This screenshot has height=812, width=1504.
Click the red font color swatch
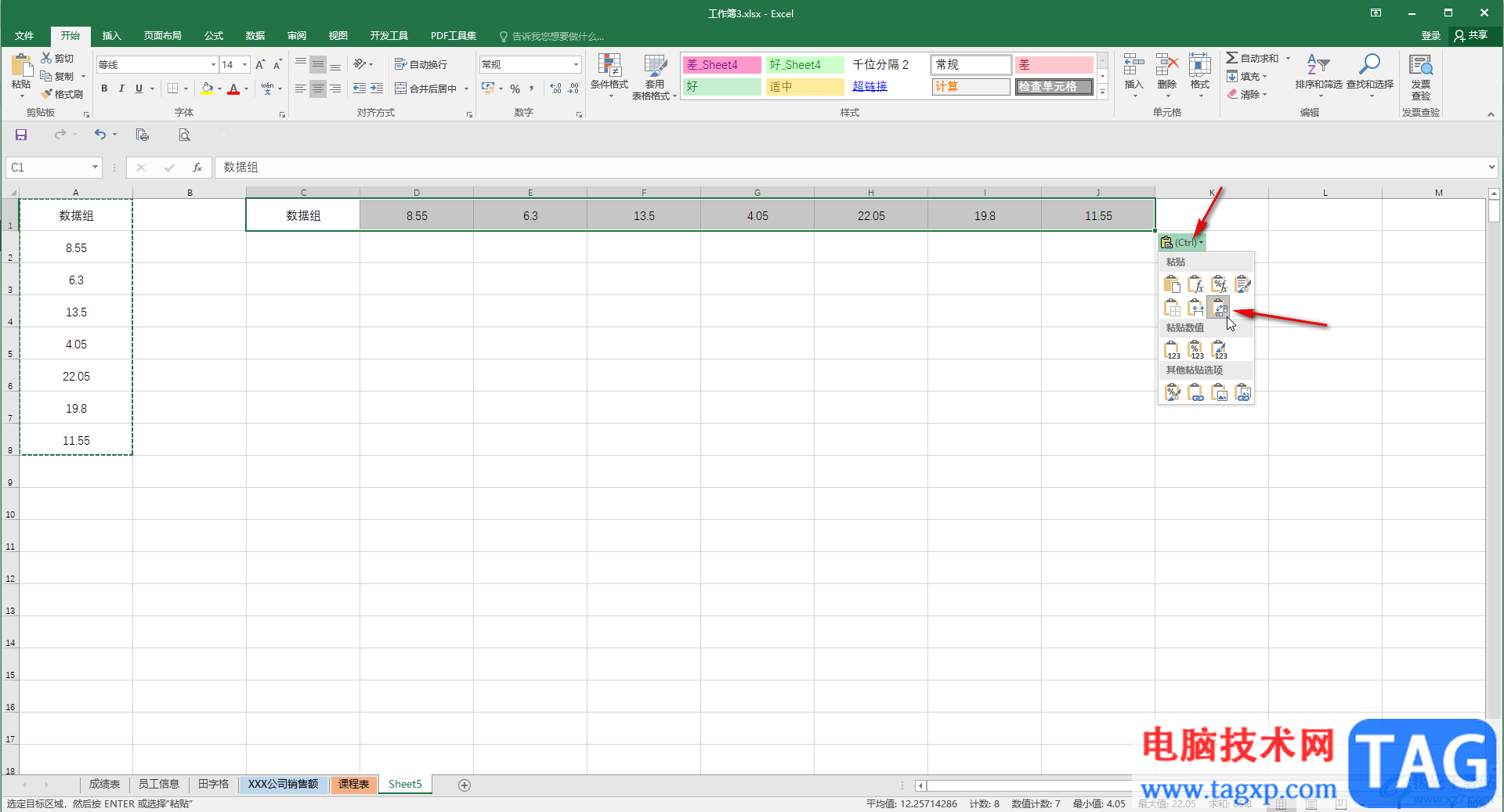click(233, 88)
